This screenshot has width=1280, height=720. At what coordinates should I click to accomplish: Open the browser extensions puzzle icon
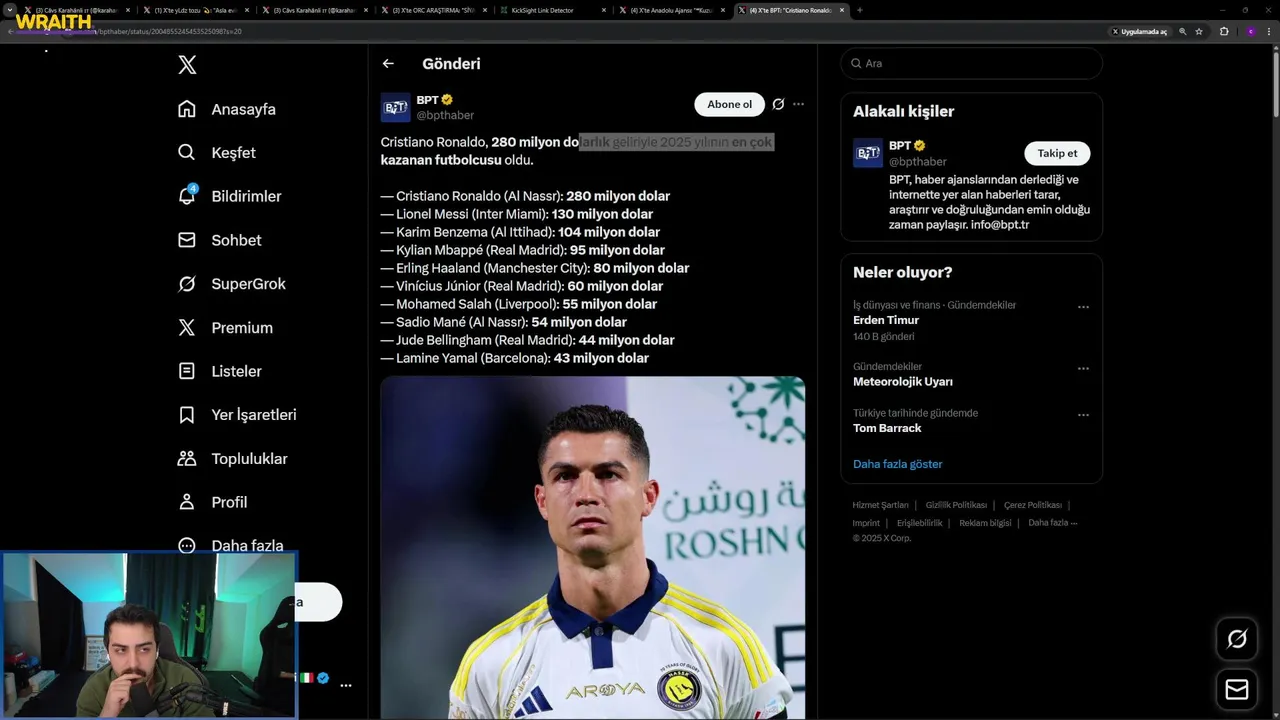point(1224,31)
